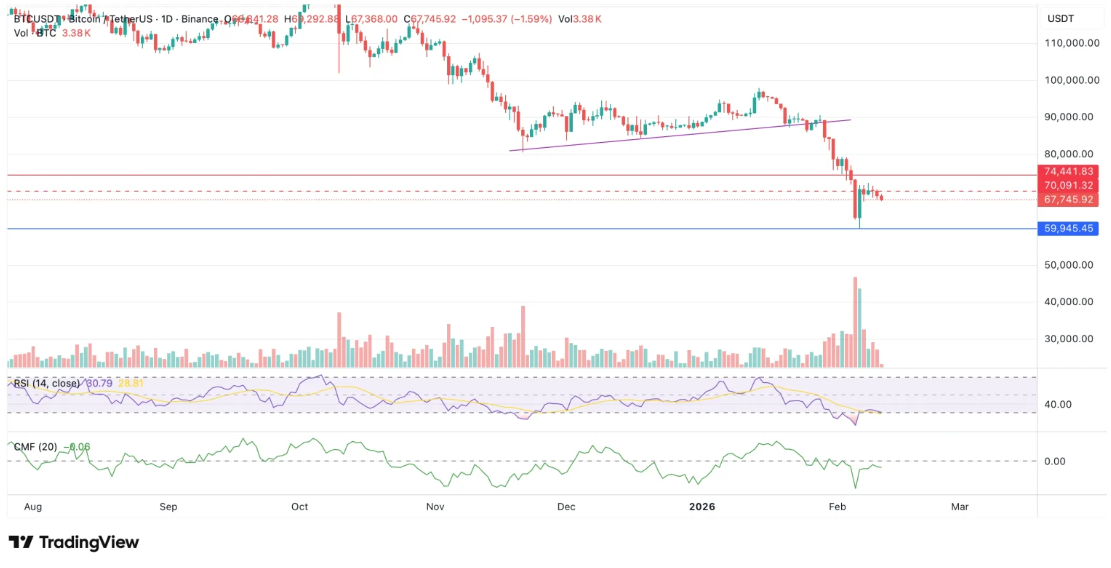Viewport: 1111px width, 568px height.
Task: Click the 40.00 level on RSI scale
Action: click(x=1060, y=405)
